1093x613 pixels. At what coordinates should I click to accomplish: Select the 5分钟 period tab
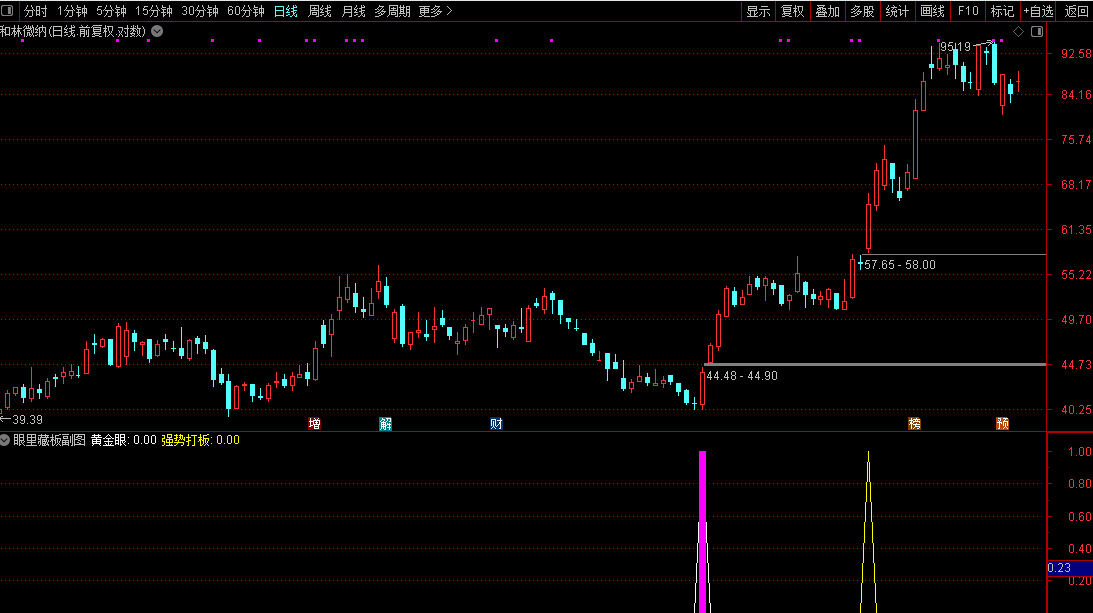coord(112,11)
